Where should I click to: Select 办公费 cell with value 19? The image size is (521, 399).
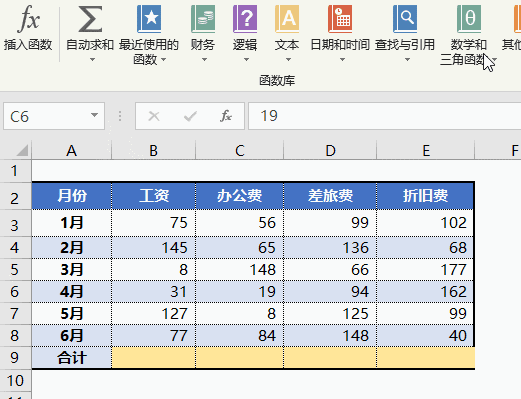point(240,292)
